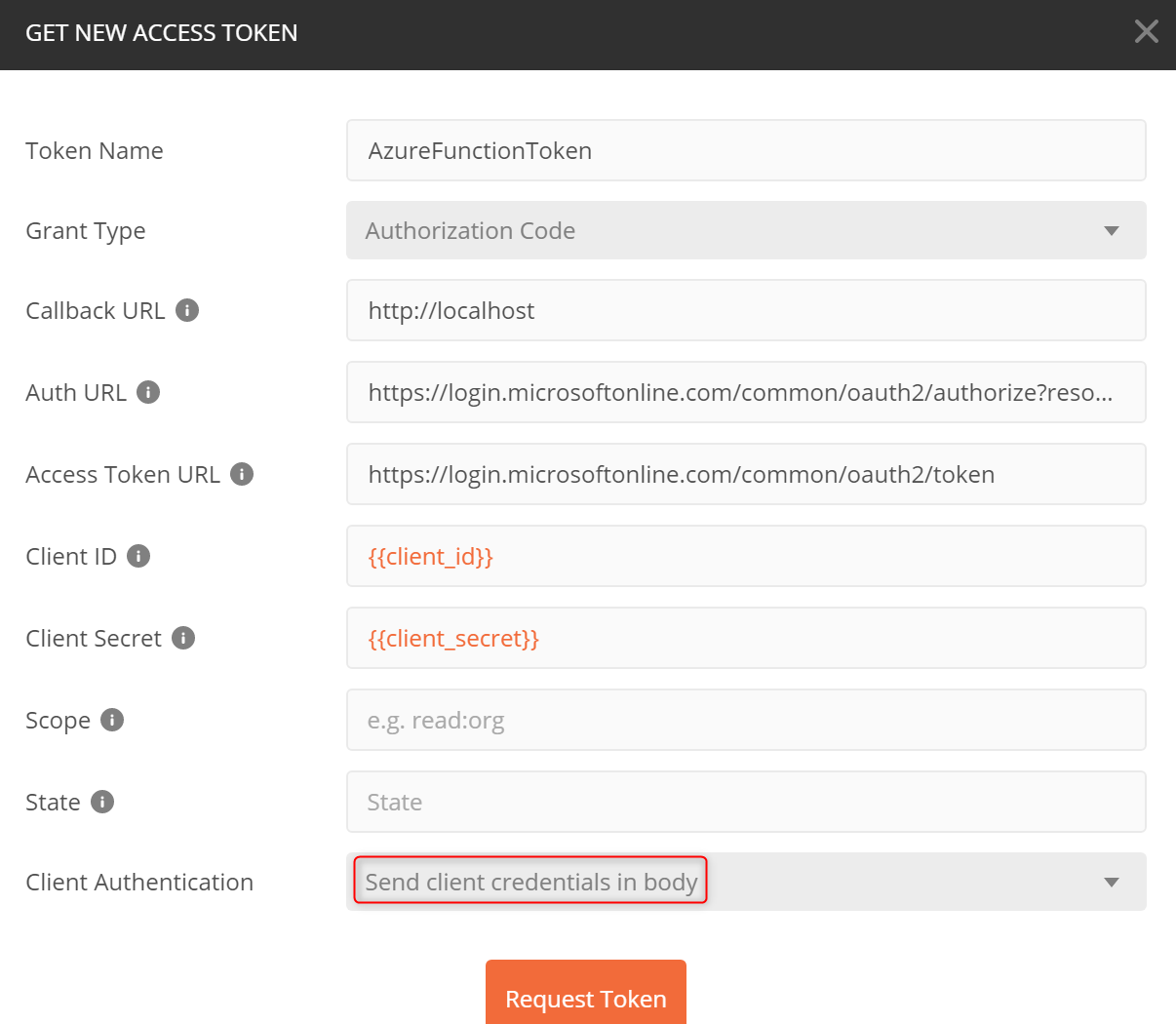Click the Grant Type dropdown chevron arrow
The width and height of the screenshot is (1176, 1024).
(1111, 230)
